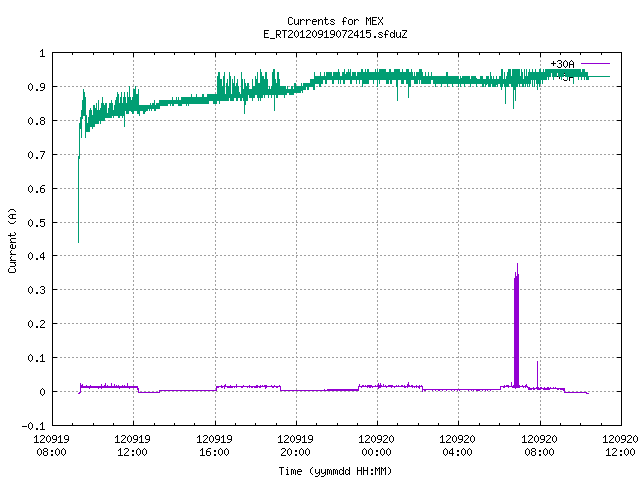Screen dimensions: 640x480
Task: Click y-axis tick label 0.8
Action: (36, 121)
